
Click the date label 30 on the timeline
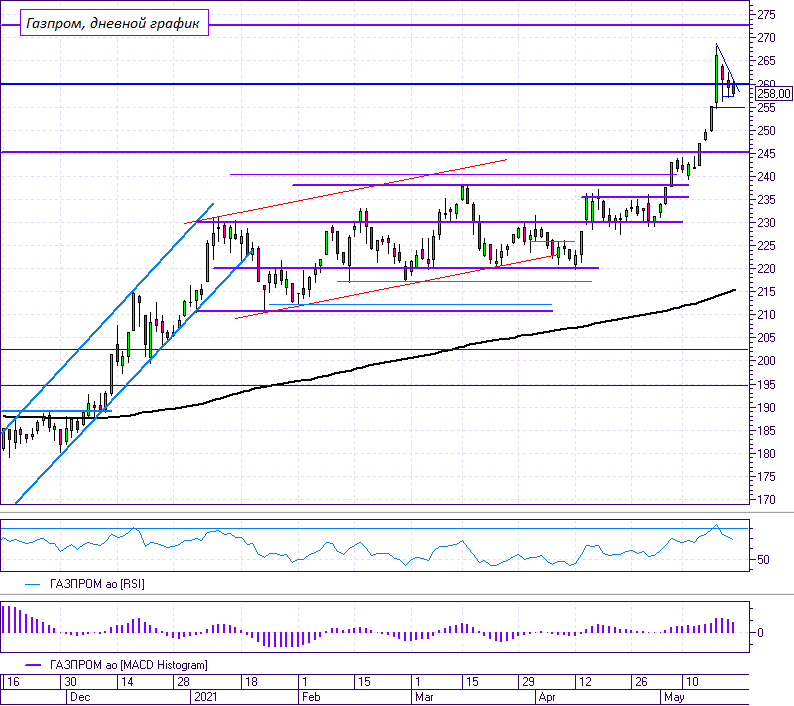click(x=70, y=682)
